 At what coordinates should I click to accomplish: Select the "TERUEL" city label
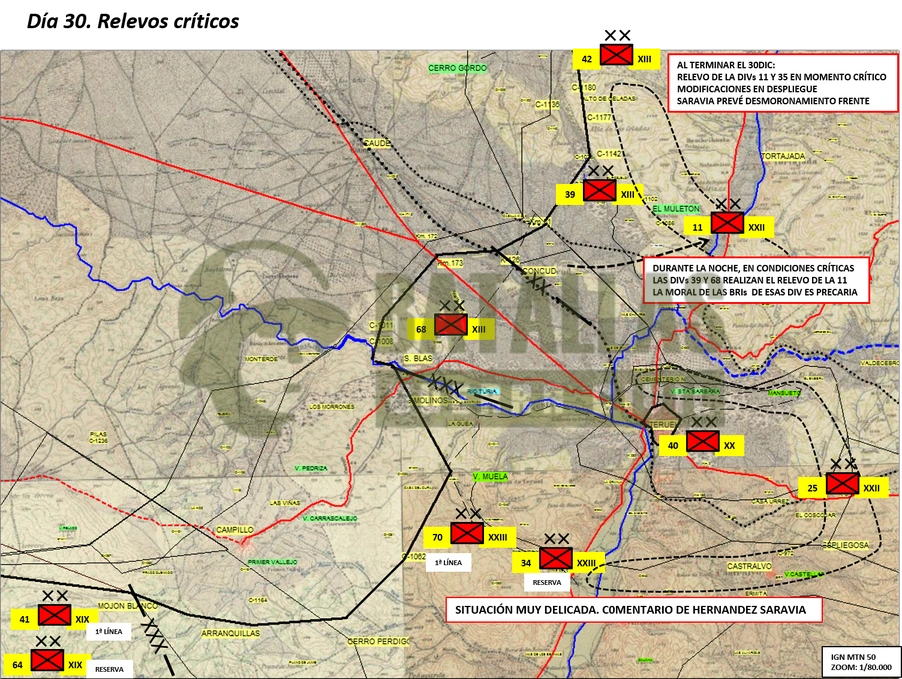[x=664, y=424]
